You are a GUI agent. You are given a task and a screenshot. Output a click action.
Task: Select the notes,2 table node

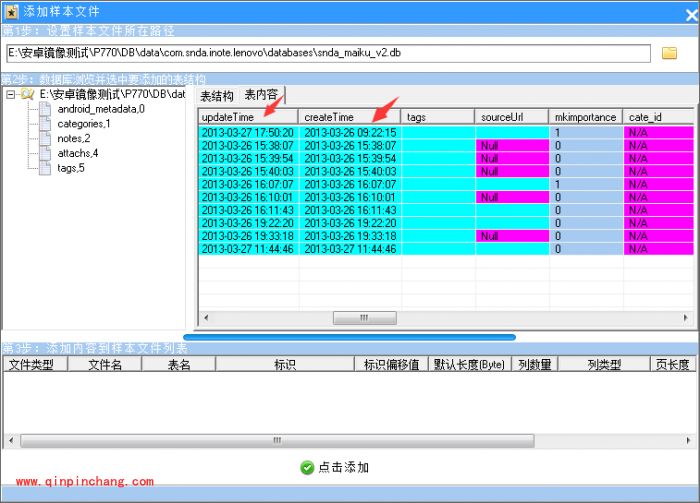(73, 139)
